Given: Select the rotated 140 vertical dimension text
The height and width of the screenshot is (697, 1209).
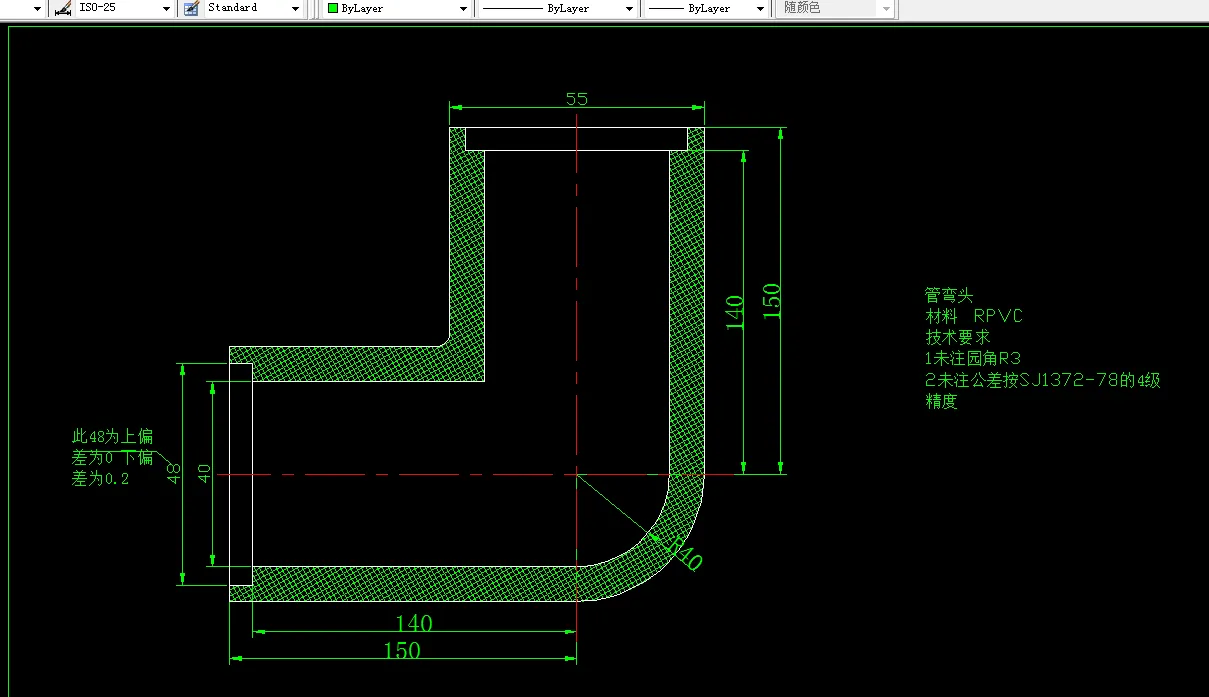Looking at the screenshot, I should 734,313.
